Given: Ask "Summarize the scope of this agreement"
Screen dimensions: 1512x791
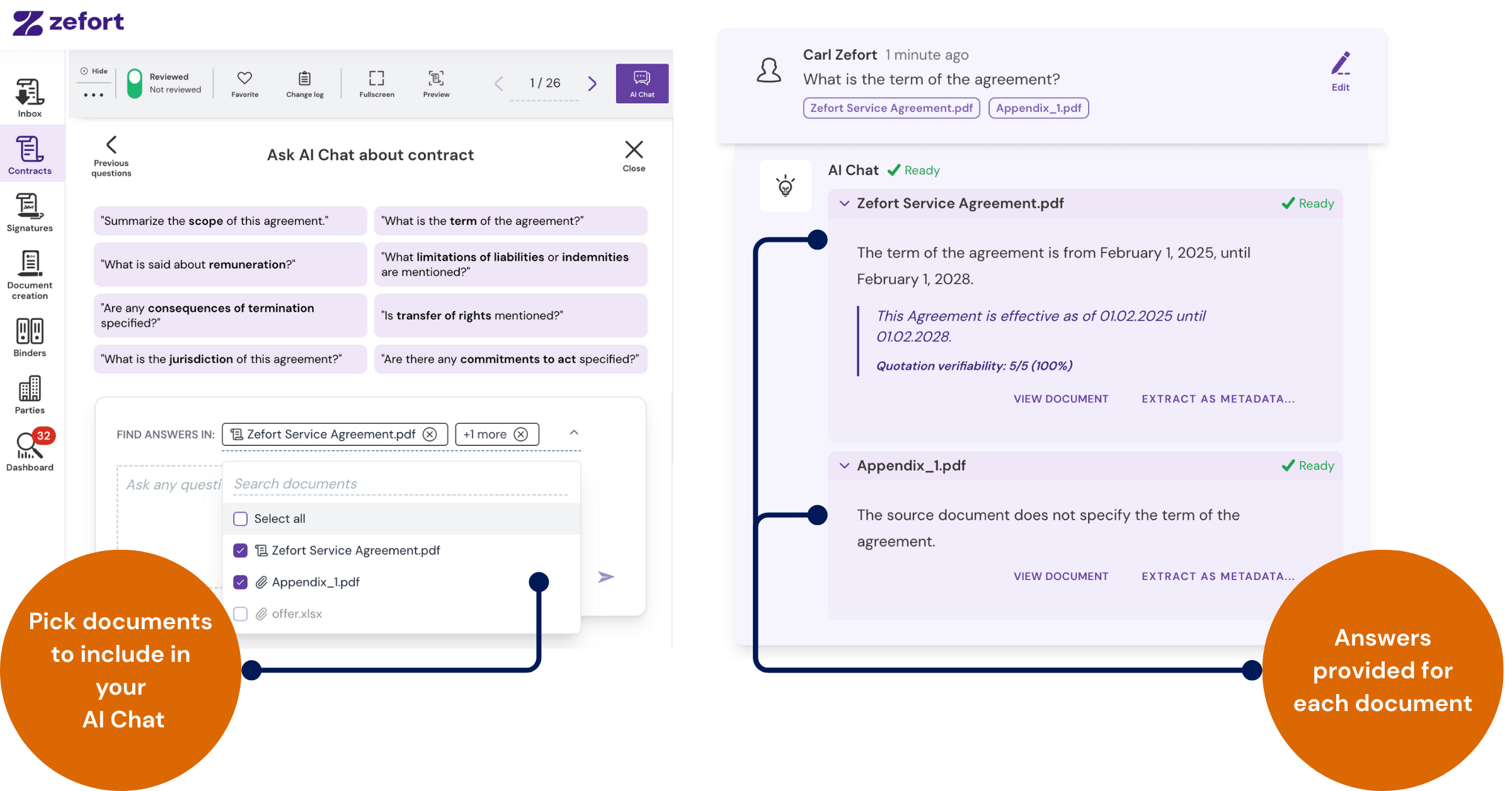Looking at the screenshot, I should tap(230, 221).
